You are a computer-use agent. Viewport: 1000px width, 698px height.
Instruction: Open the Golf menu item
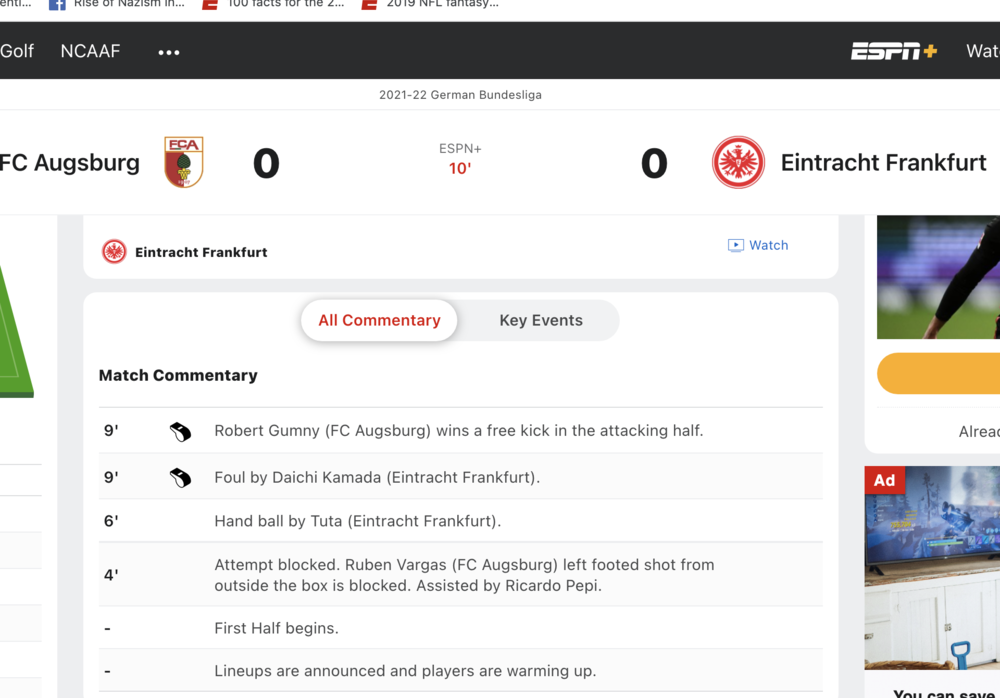tap(17, 51)
